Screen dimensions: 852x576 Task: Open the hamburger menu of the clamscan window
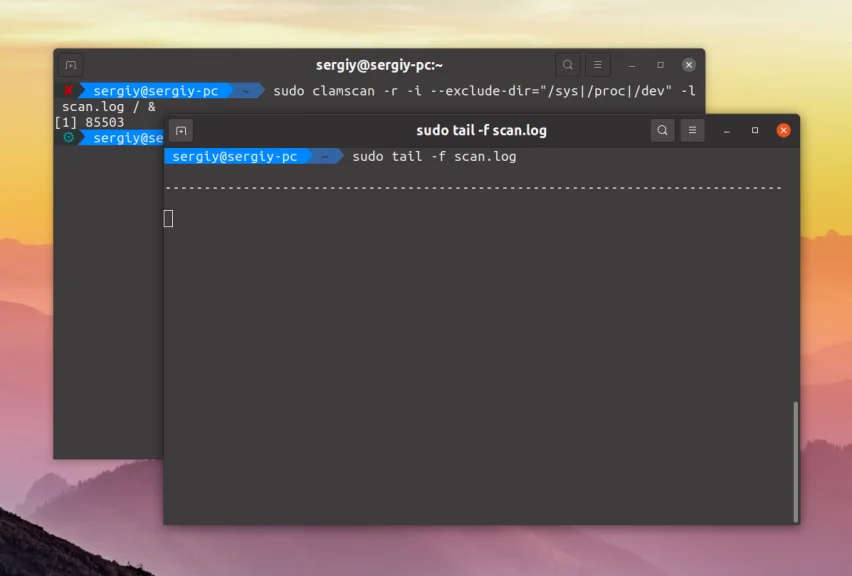tap(598, 64)
